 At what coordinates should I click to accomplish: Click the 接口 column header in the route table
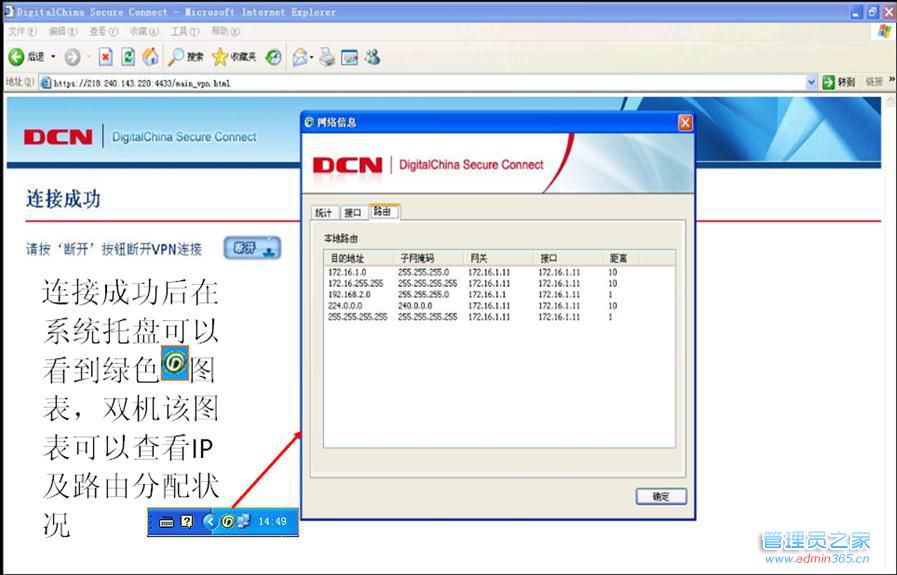tap(568, 258)
